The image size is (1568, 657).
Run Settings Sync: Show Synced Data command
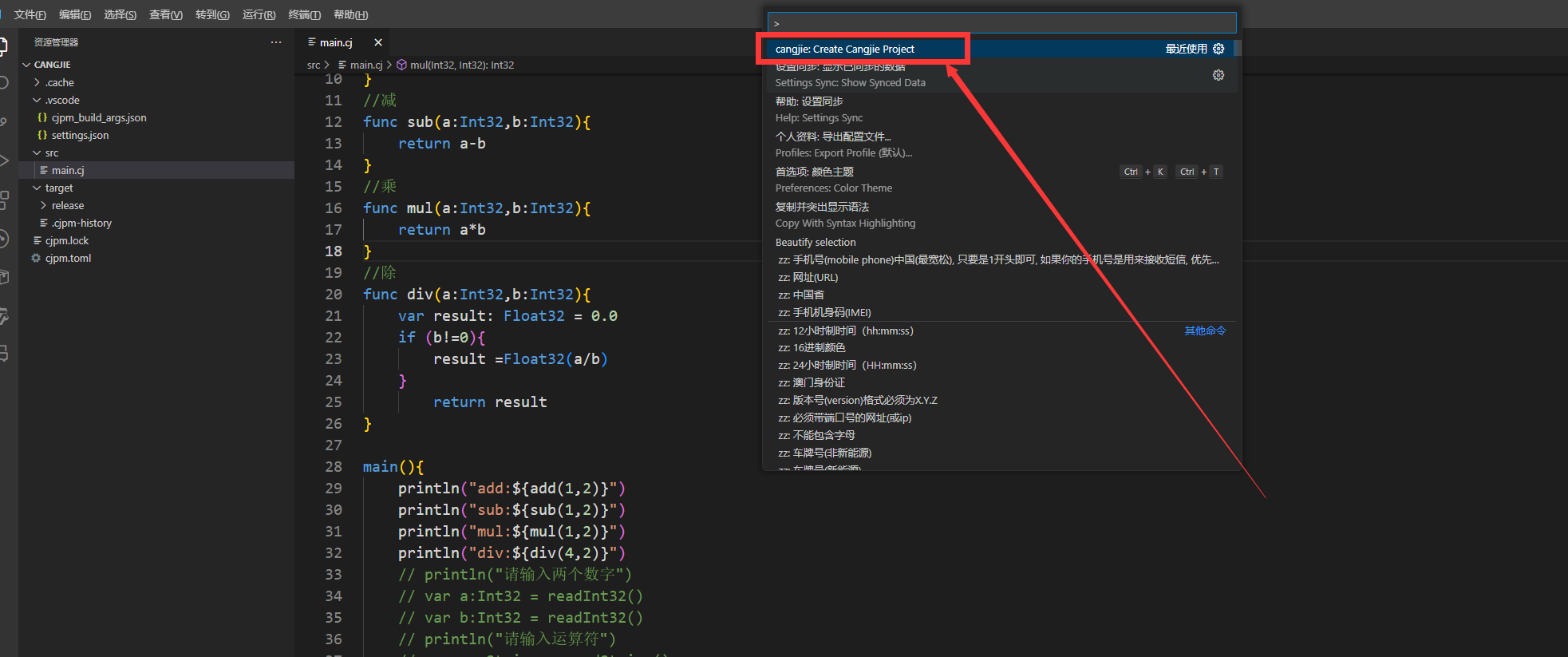pos(1001,74)
